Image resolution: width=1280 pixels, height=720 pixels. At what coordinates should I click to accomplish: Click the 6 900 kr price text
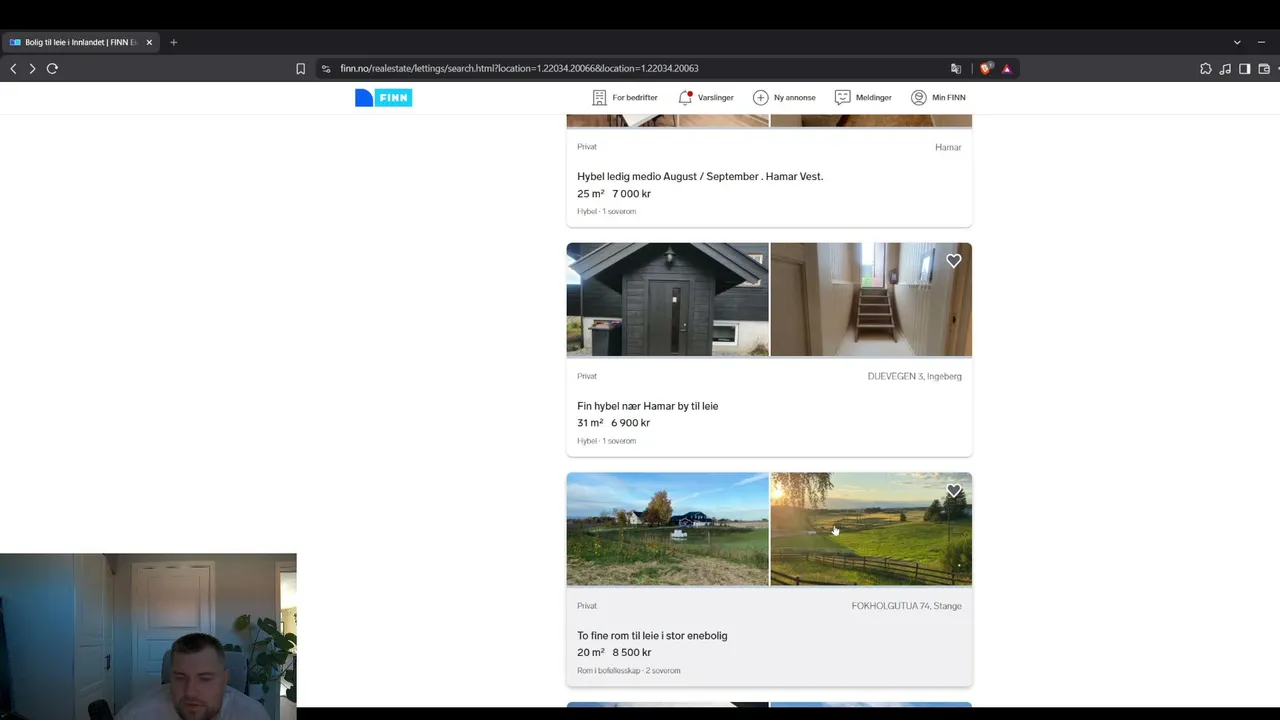(x=631, y=423)
